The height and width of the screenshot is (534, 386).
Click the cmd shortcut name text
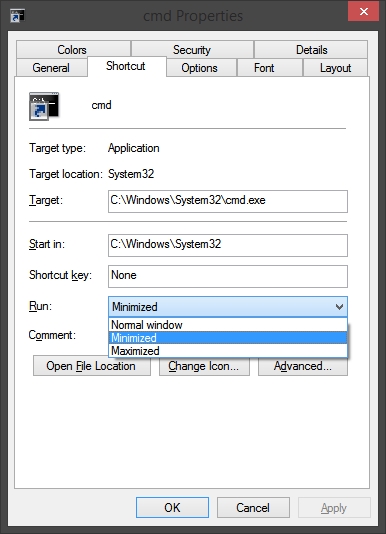tap(102, 105)
